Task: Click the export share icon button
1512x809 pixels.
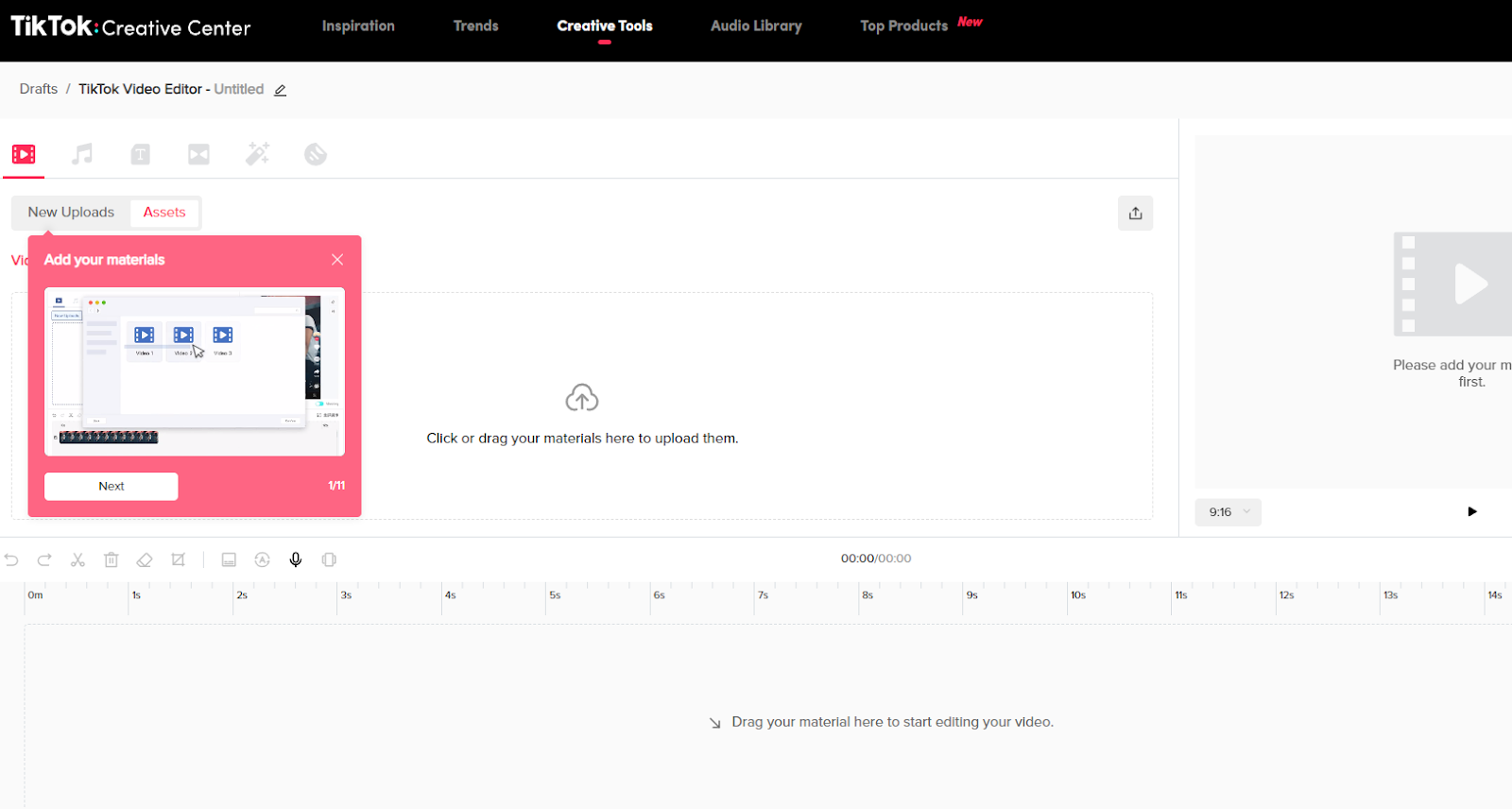Action: tap(1135, 213)
